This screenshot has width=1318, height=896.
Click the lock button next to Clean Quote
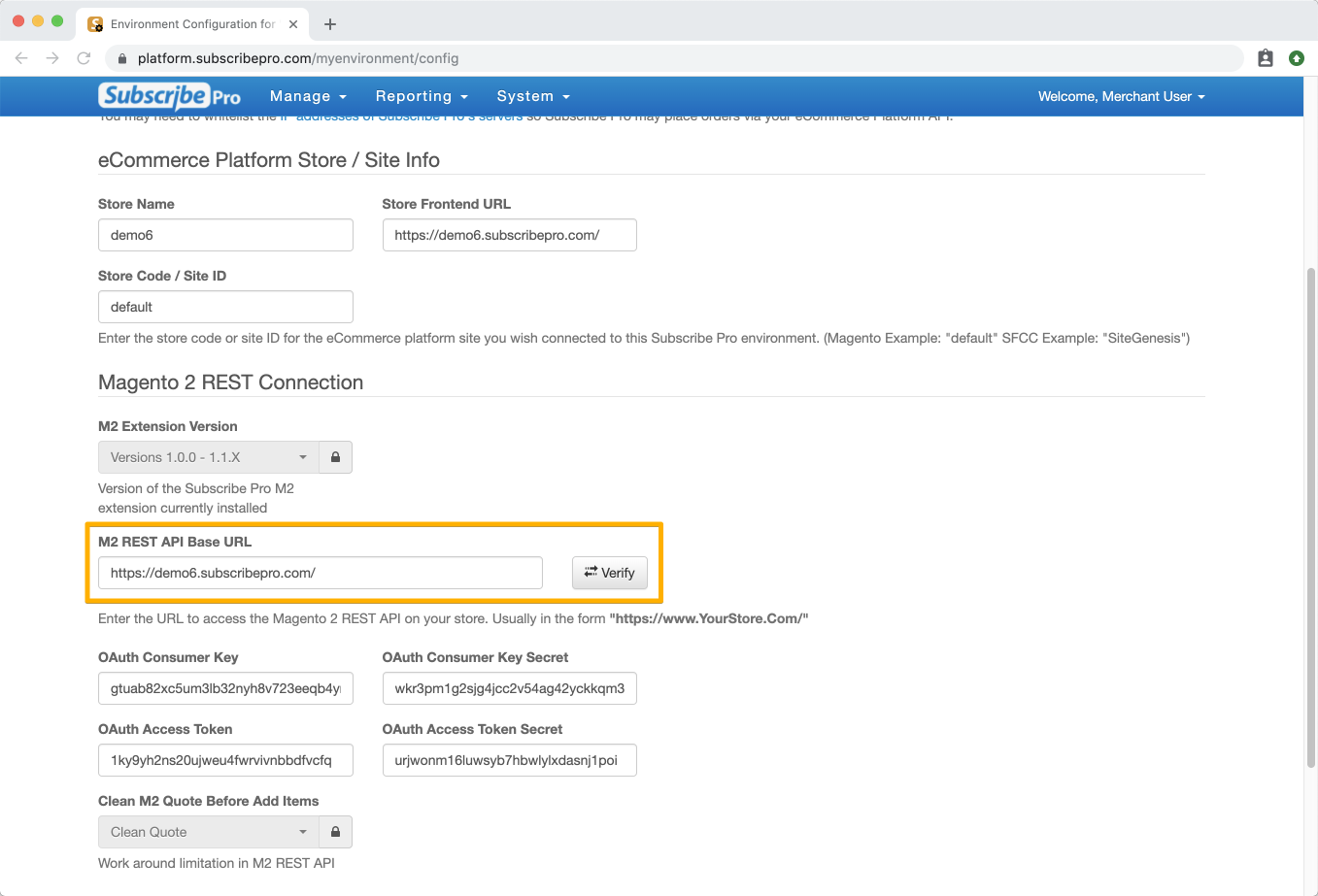click(x=336, y=832)
